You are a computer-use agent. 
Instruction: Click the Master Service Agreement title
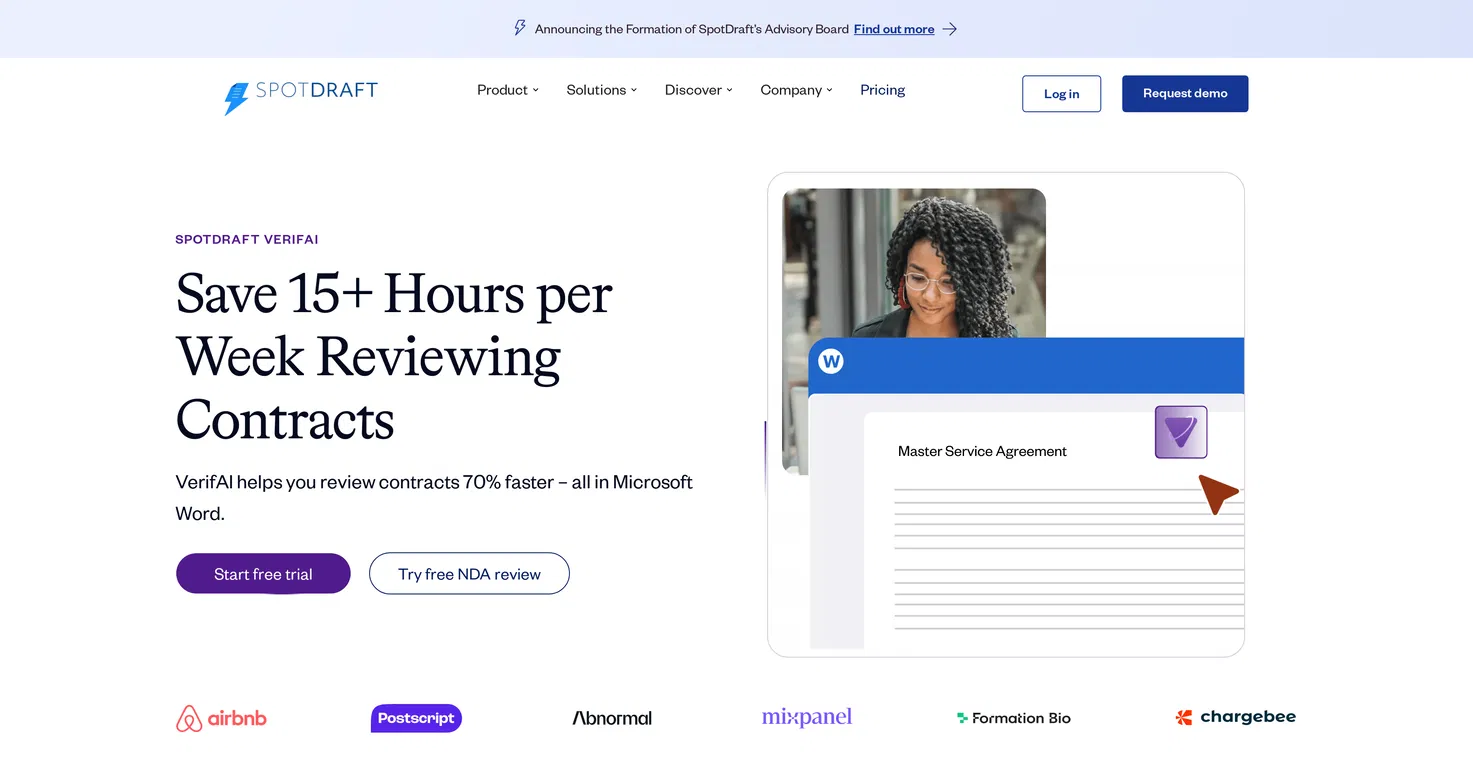click(x=982, y=451)
